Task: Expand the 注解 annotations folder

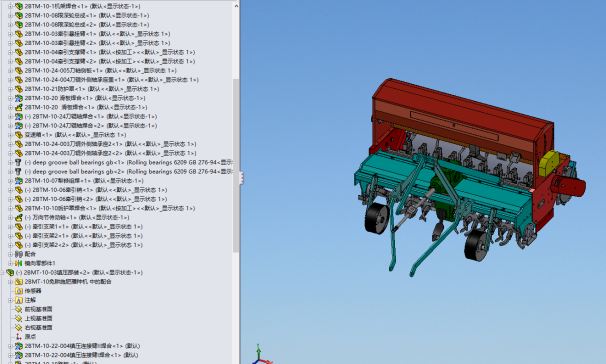Action: click(x=10, y=300)
